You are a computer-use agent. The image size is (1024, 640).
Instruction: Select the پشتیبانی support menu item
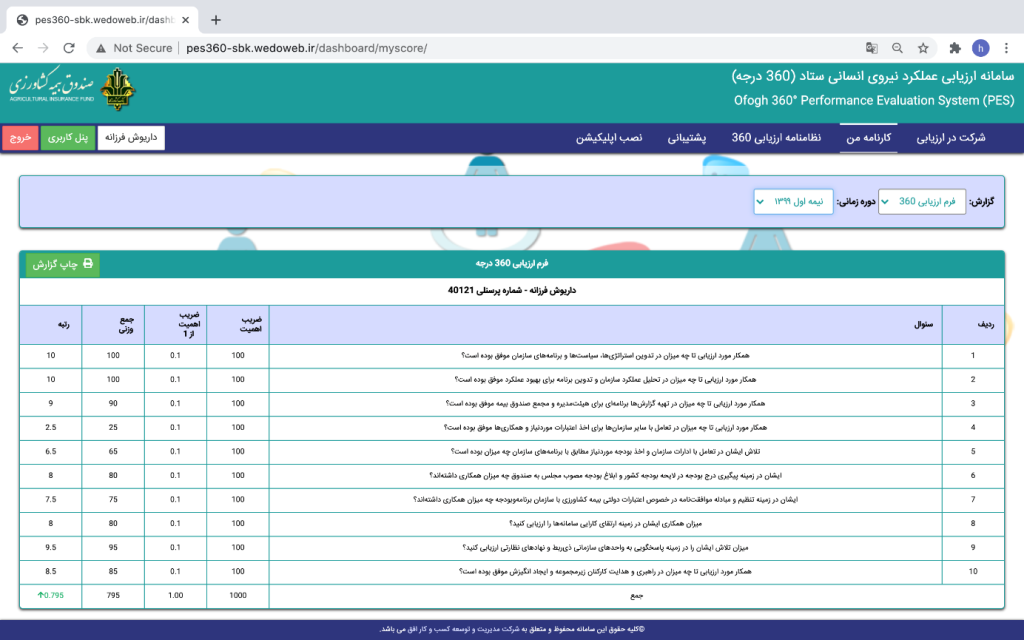[686, 138]
